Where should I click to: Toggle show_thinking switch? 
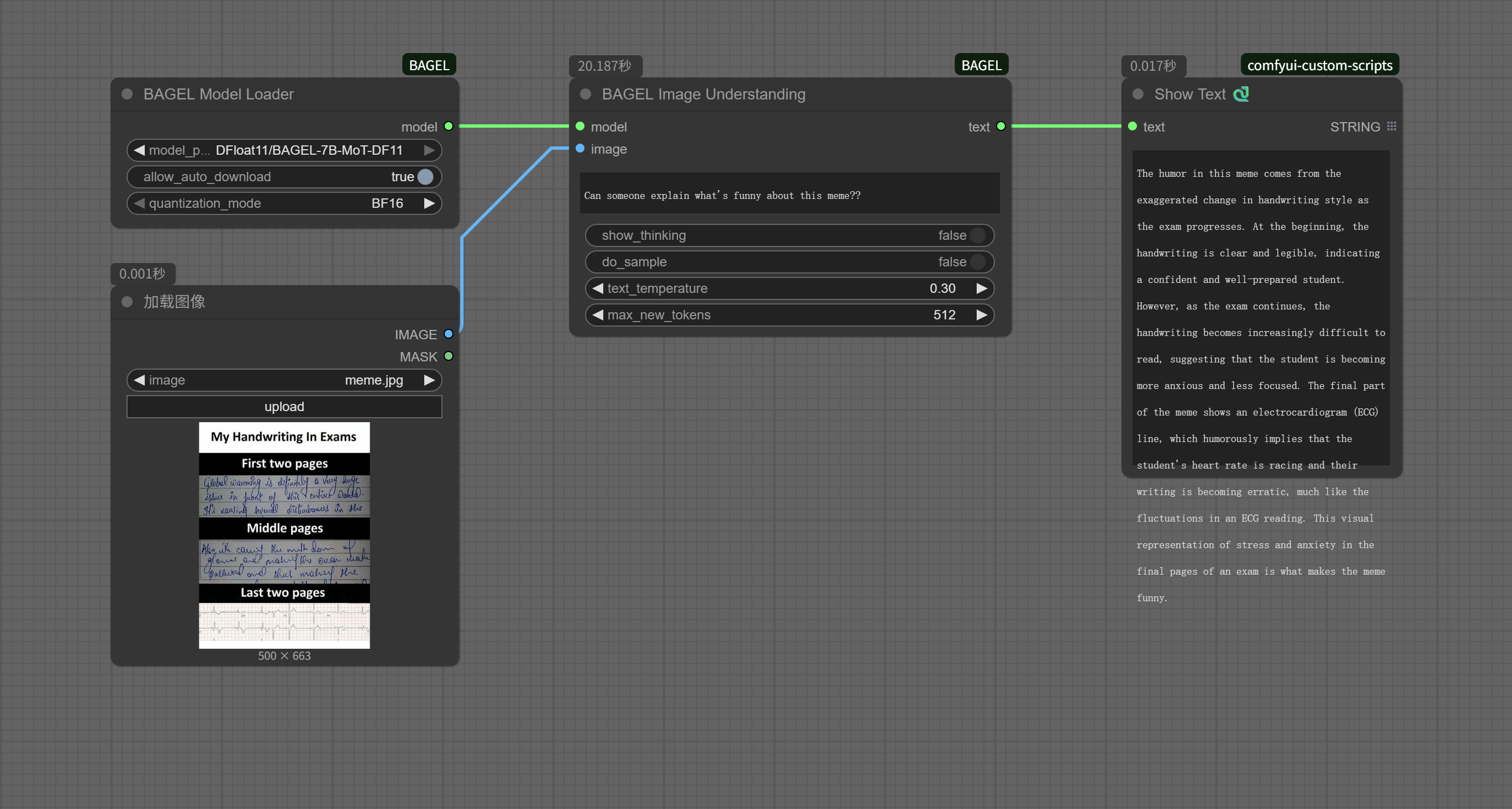tap(978, 235)
